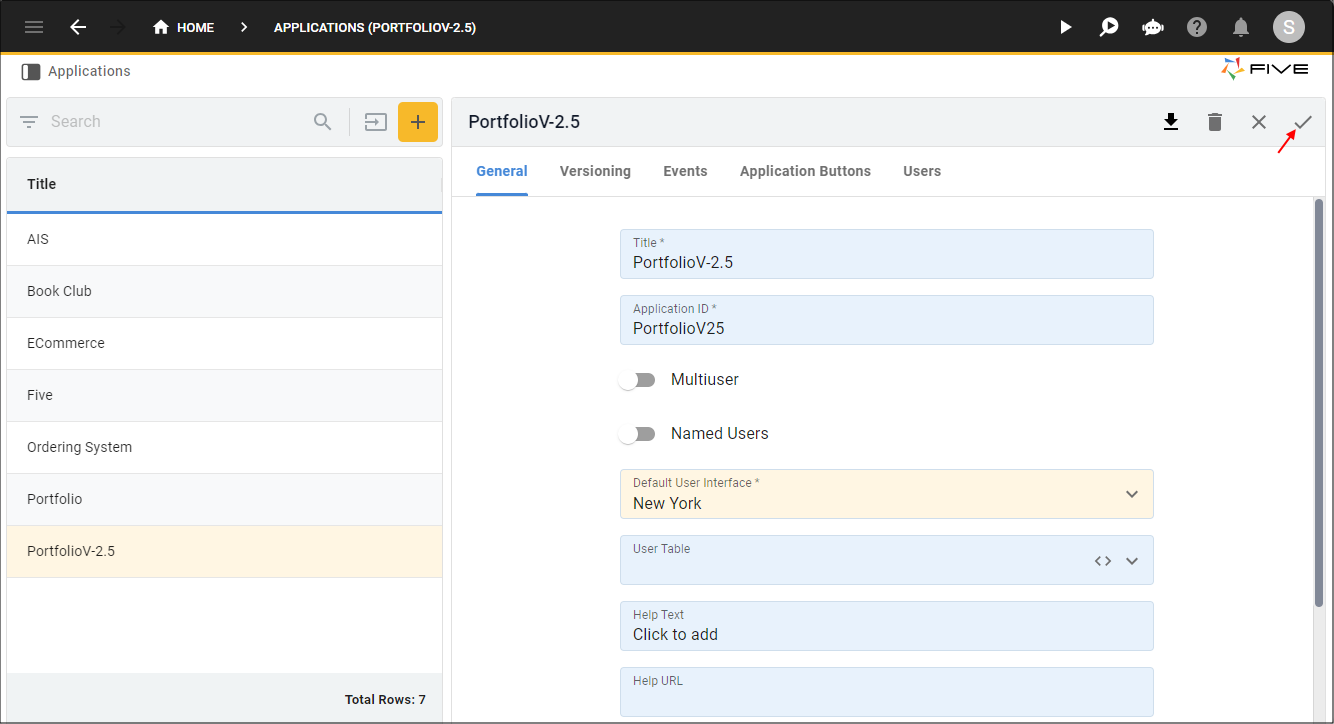
Task: Toggle the Multiuser switch
Action: [x=637, y=380]
